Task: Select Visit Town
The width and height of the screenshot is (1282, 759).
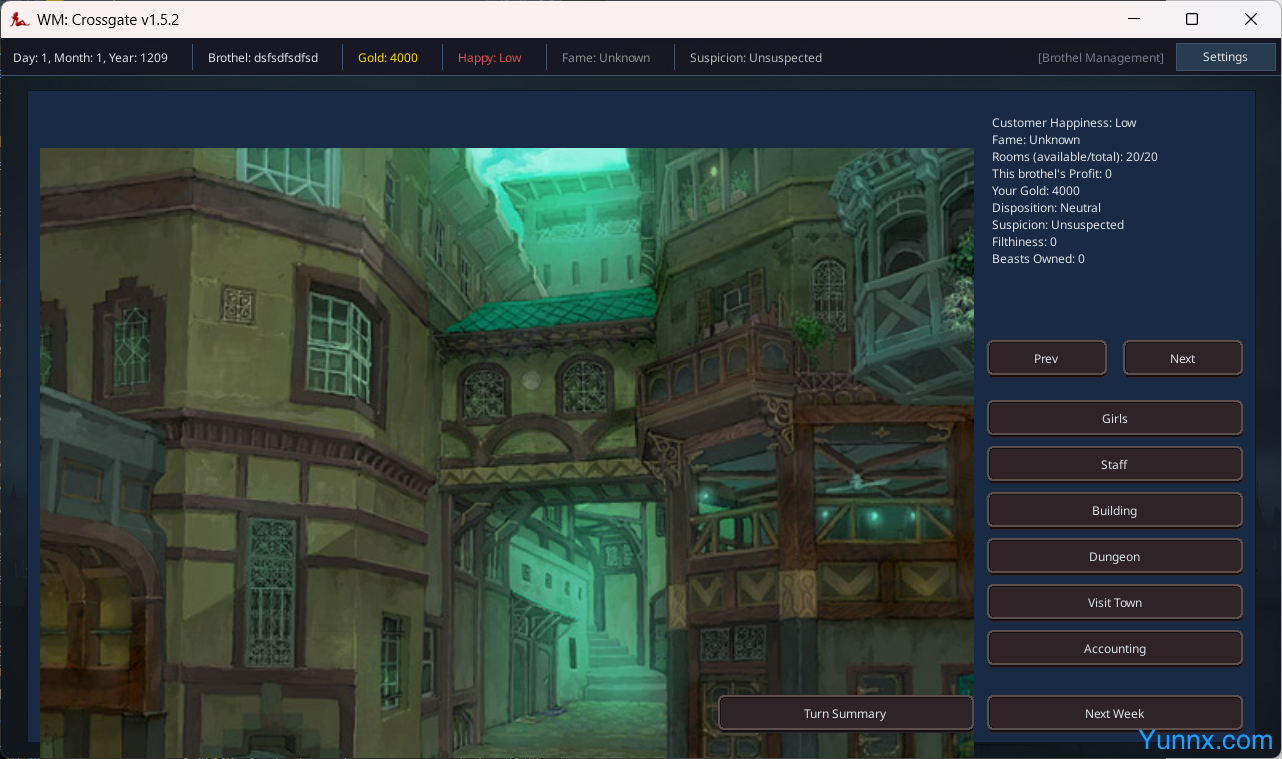Action: 1114,602
